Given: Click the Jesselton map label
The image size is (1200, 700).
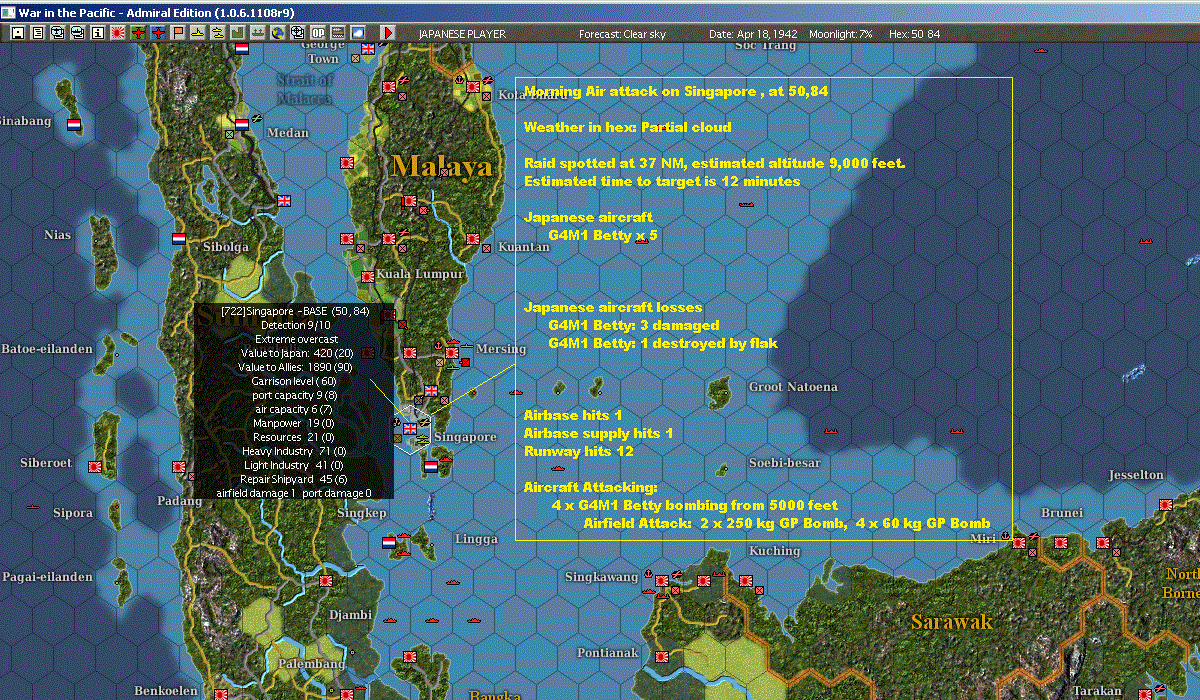Looking at the screenshot, I should [1136, 475].
